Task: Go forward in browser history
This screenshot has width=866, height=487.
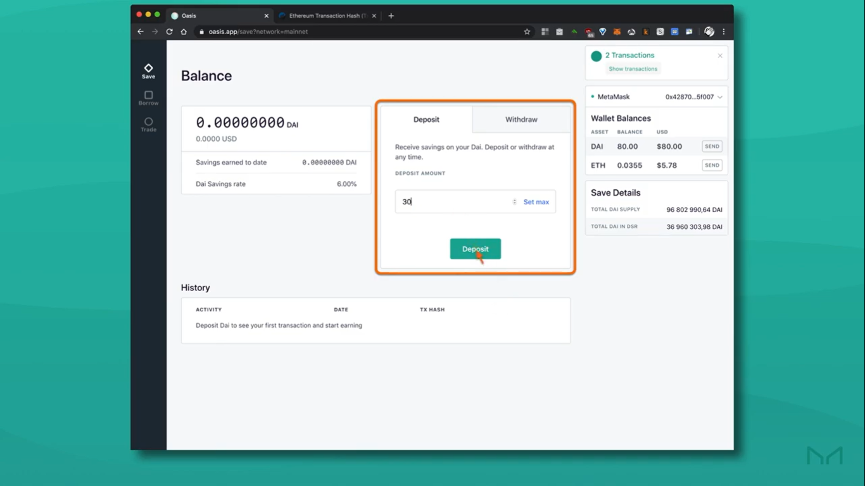Action: coord(155,31)
